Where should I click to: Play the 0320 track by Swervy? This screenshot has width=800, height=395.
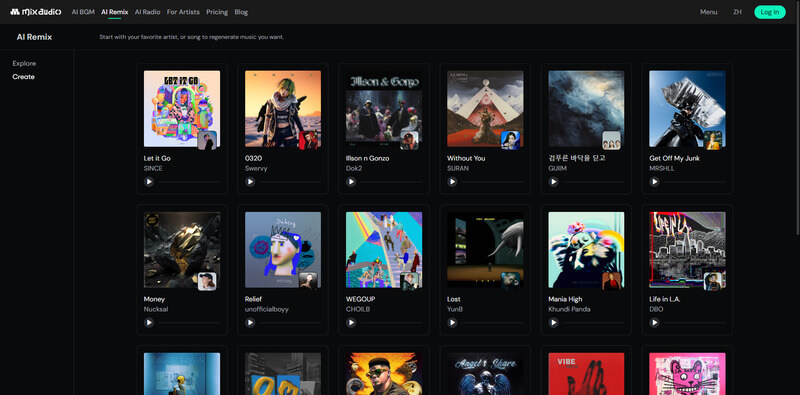pyautogui.click(x=250, y=182)
